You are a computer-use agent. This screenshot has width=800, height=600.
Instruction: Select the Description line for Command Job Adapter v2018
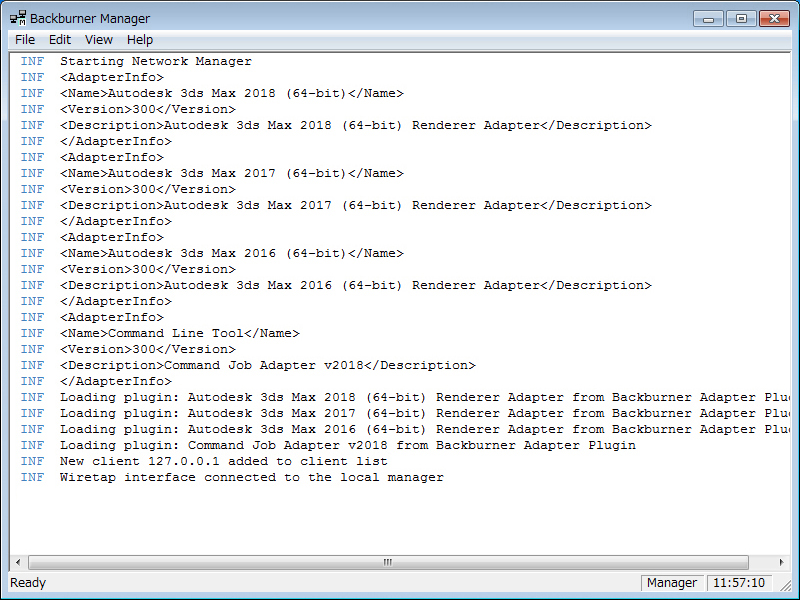248,366
